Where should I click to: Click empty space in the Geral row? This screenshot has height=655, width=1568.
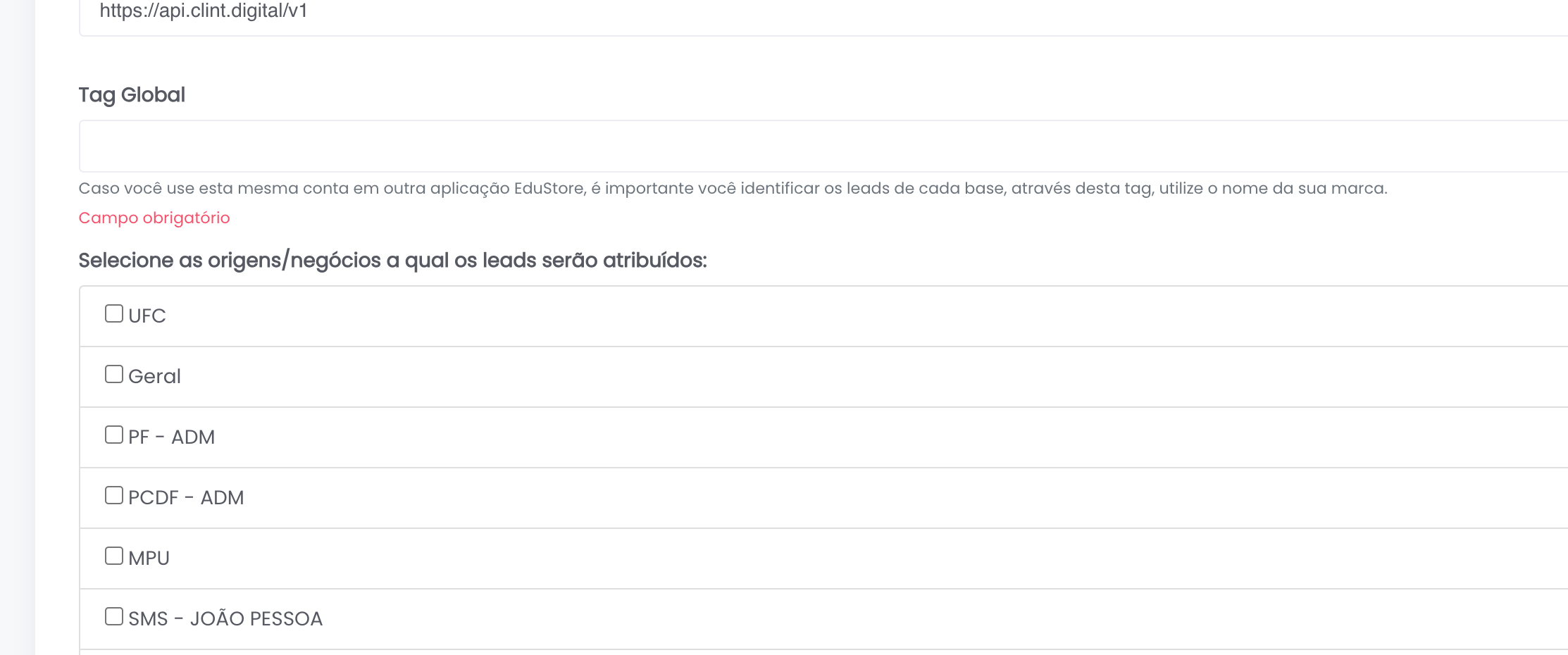click(845, 377)
